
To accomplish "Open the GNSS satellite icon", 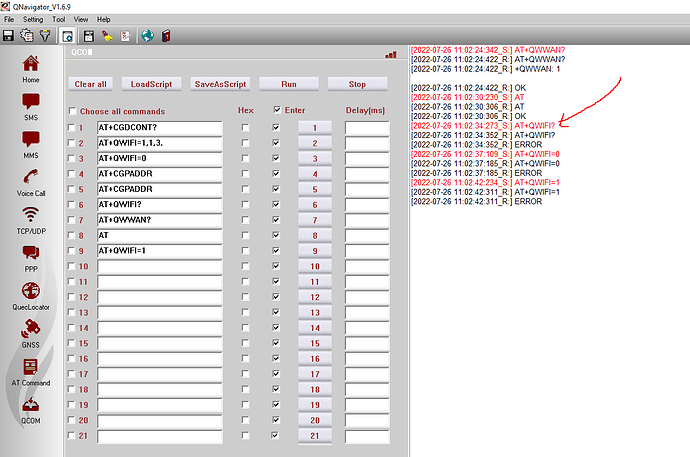I will click(31, 332).
